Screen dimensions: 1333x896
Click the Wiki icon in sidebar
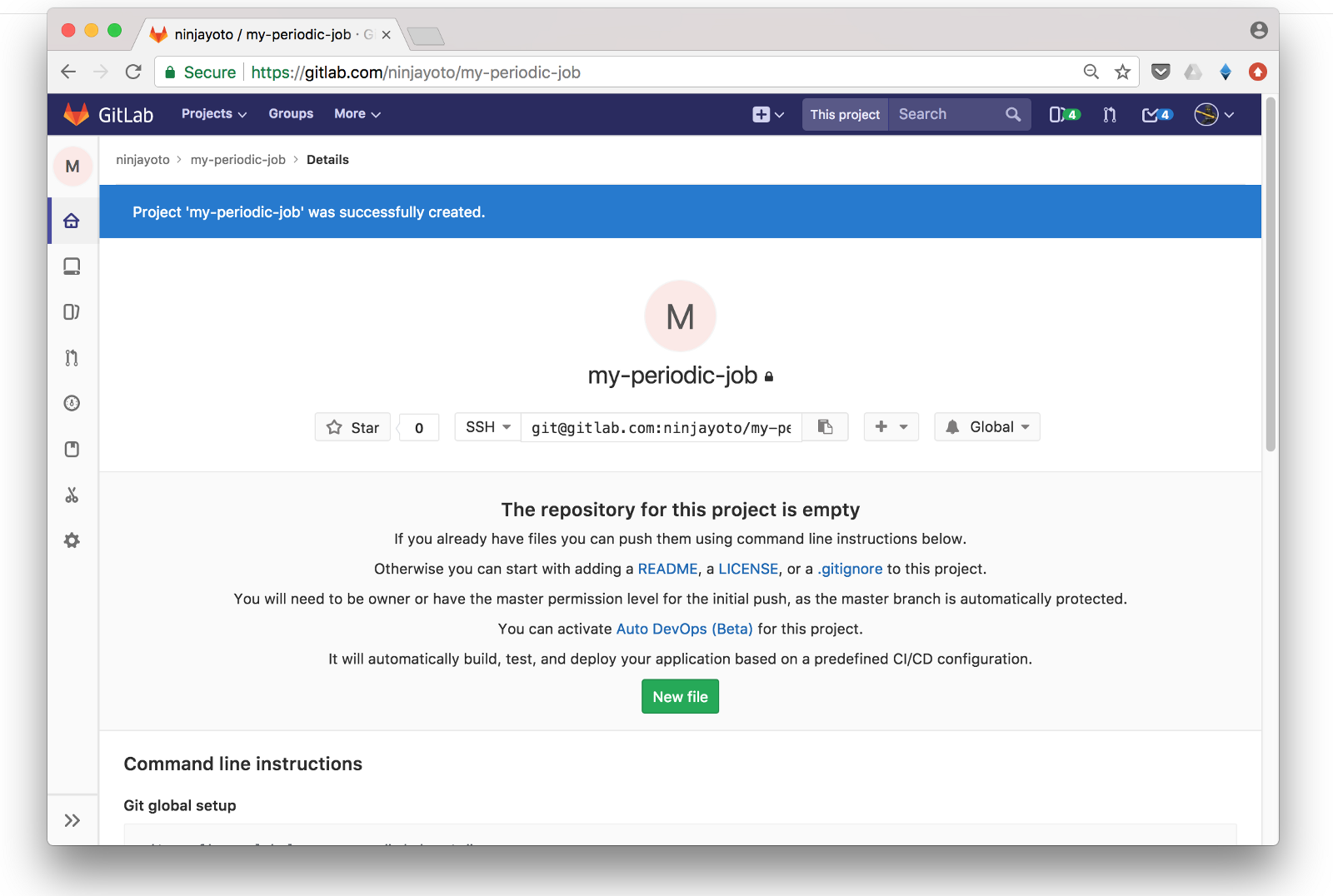point(72,450)
